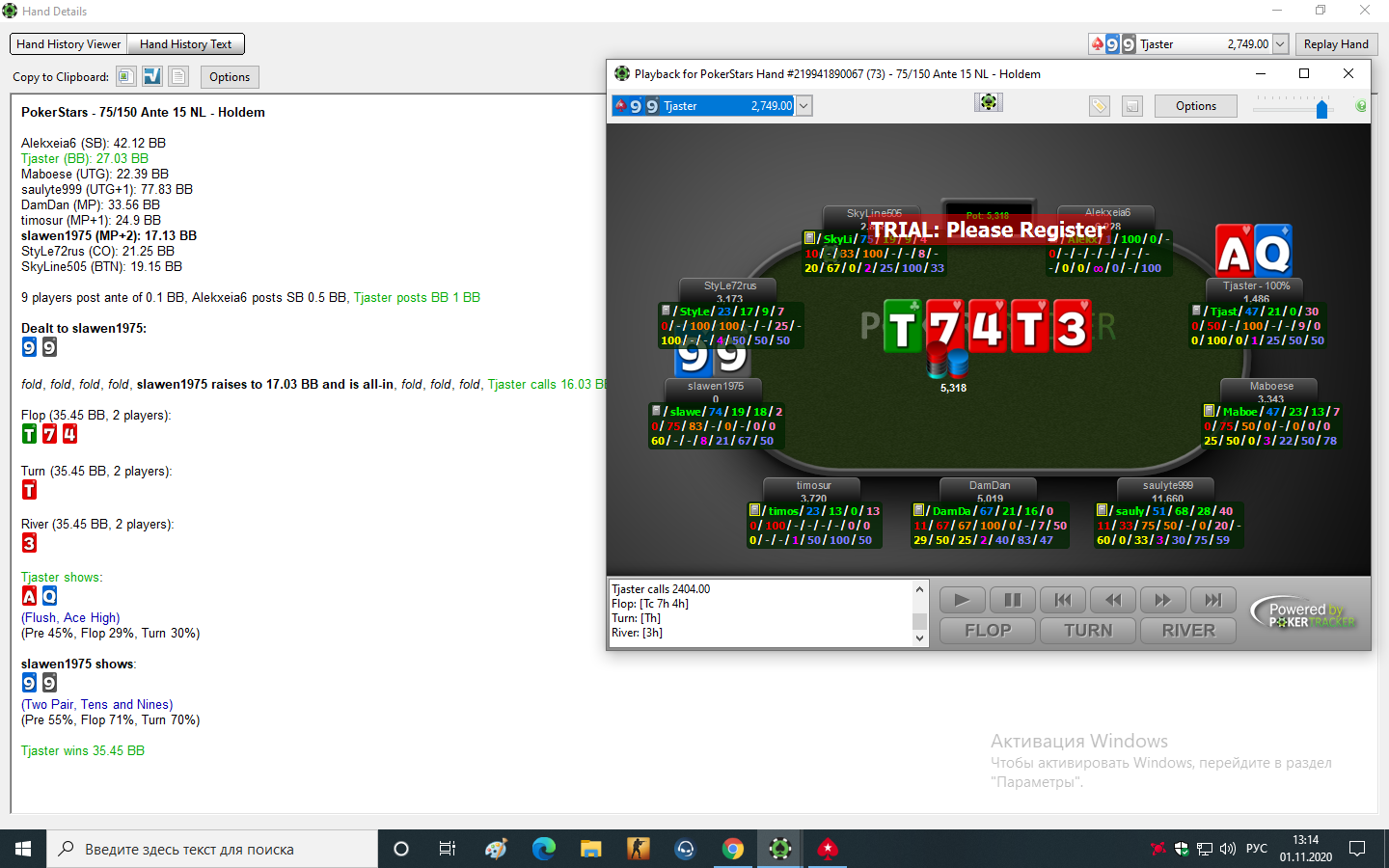The height and width of the screenshot is (868, 1389).
Task: Open PokerStars from the taskbar
Action: (x=827, y=849)
